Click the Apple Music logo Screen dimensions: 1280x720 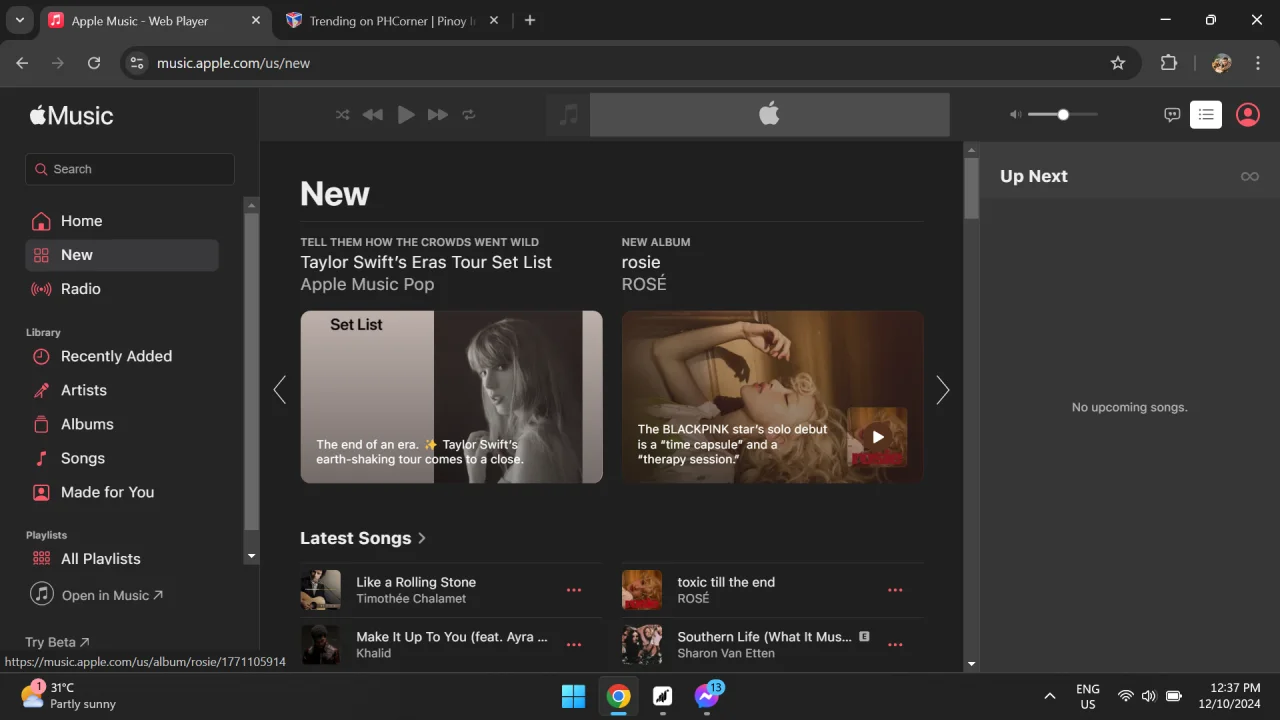(x=71, y=115)
